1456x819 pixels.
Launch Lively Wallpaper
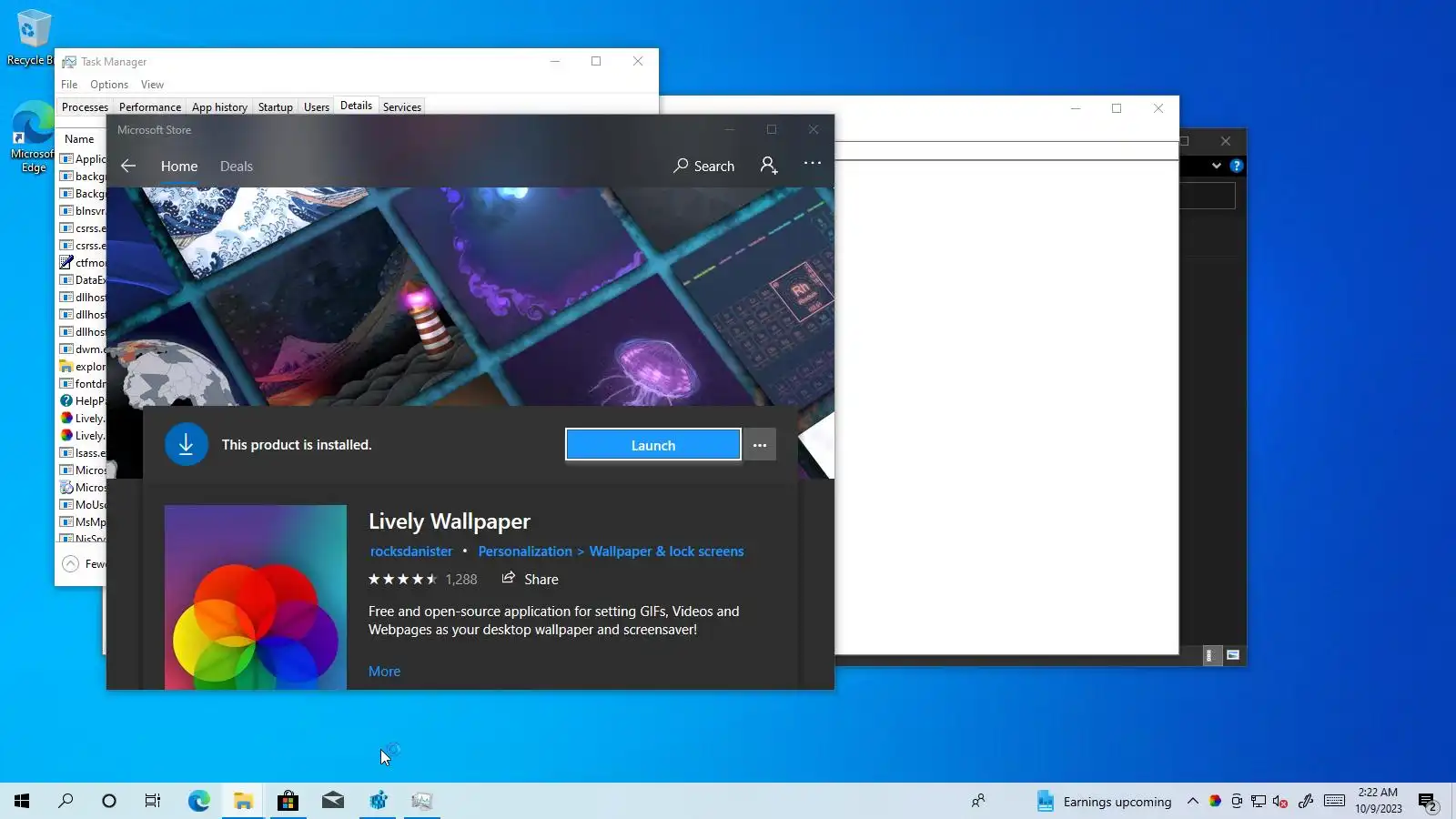click(653, 445)
